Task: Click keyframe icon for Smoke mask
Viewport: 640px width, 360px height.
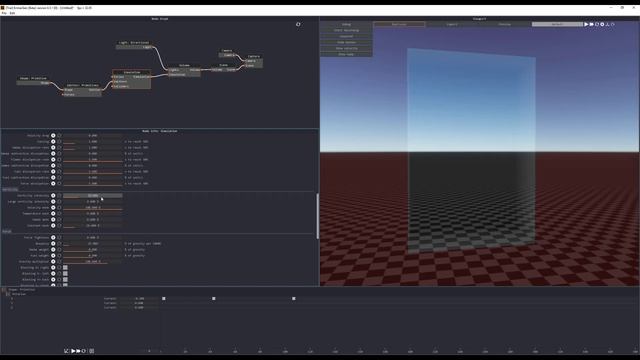Action: click(53, 220)
